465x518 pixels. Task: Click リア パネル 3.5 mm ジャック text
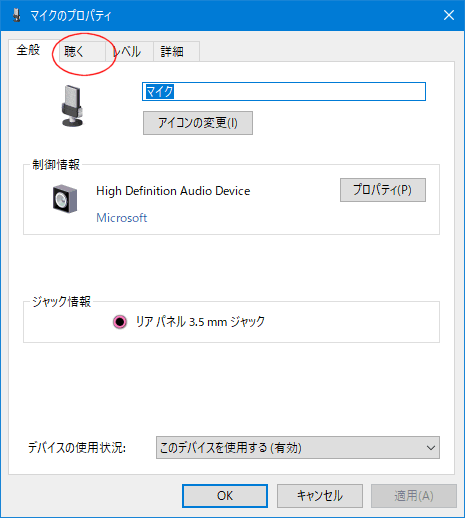point(200,322)
